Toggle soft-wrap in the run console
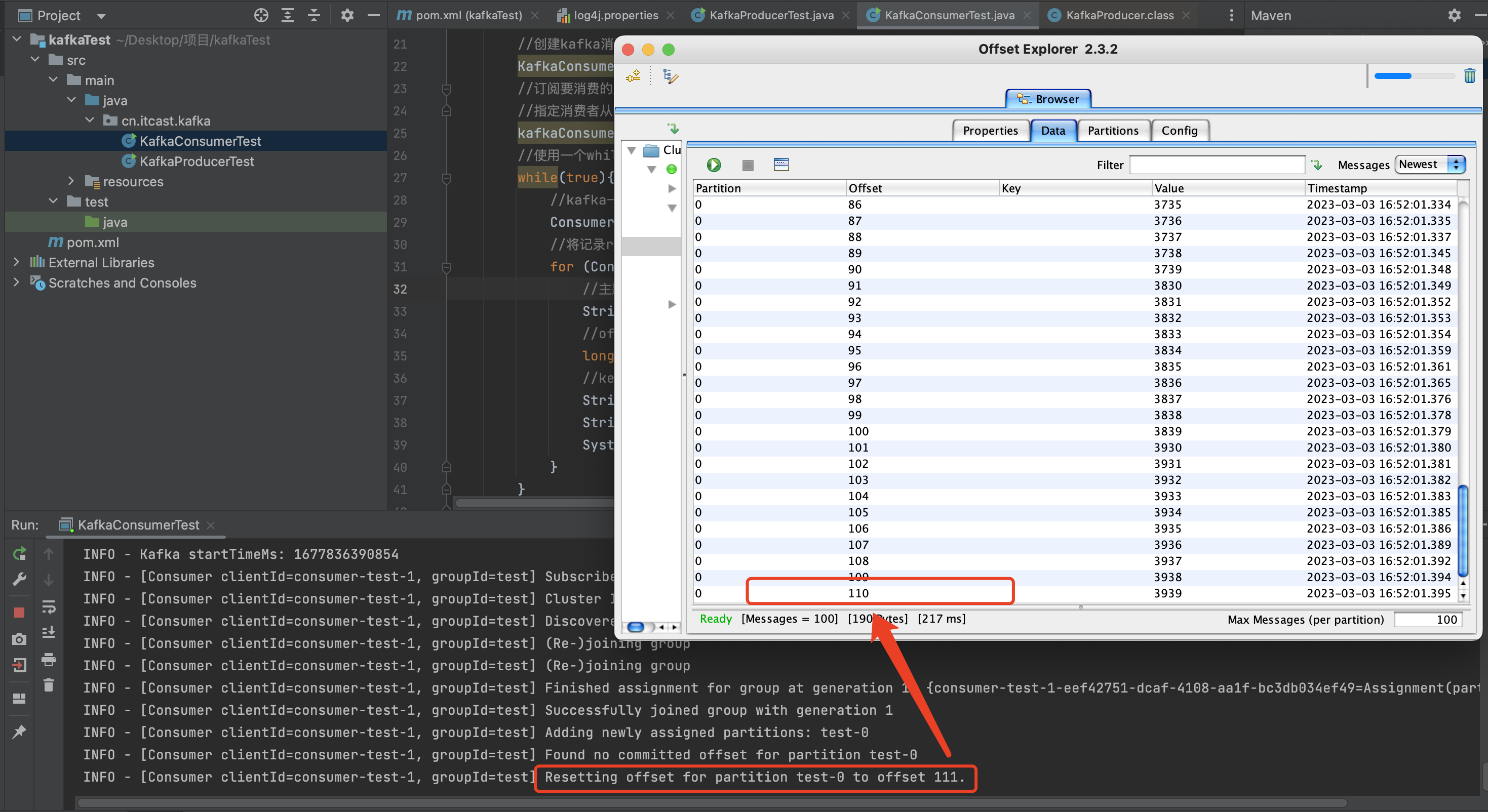The image size is (1488, 812). tap(49, 607)
